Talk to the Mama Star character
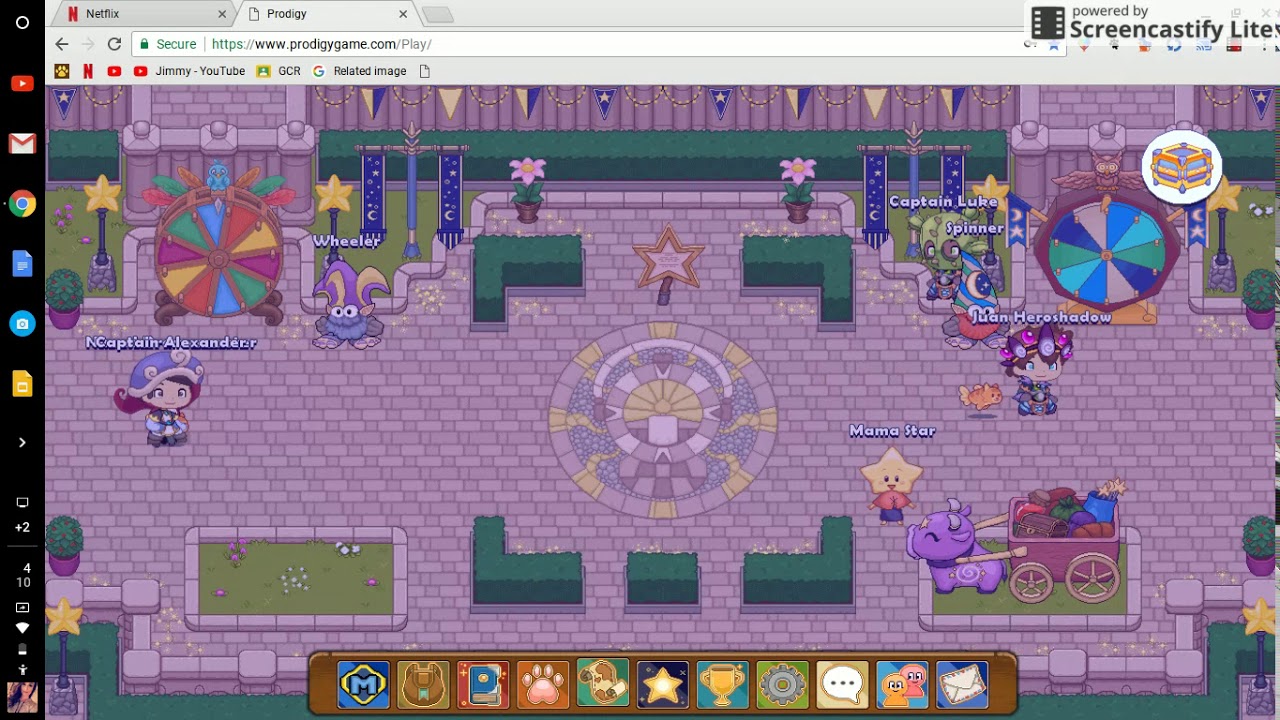 coord(891,484)
